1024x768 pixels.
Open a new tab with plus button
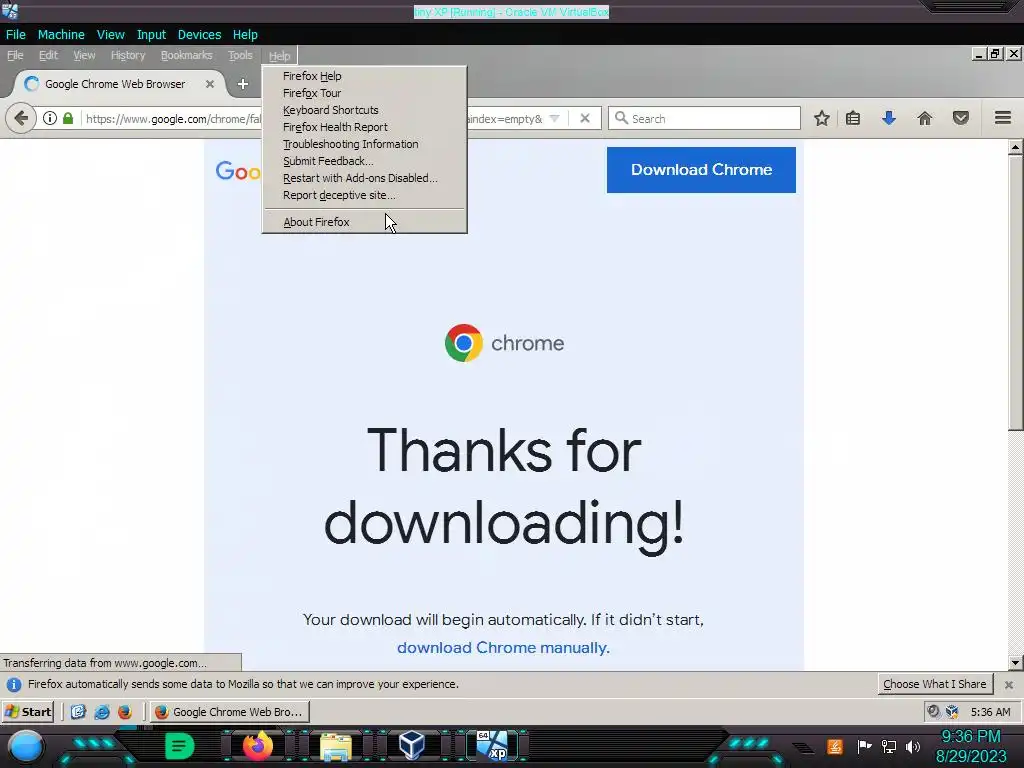tap(242, 84)
